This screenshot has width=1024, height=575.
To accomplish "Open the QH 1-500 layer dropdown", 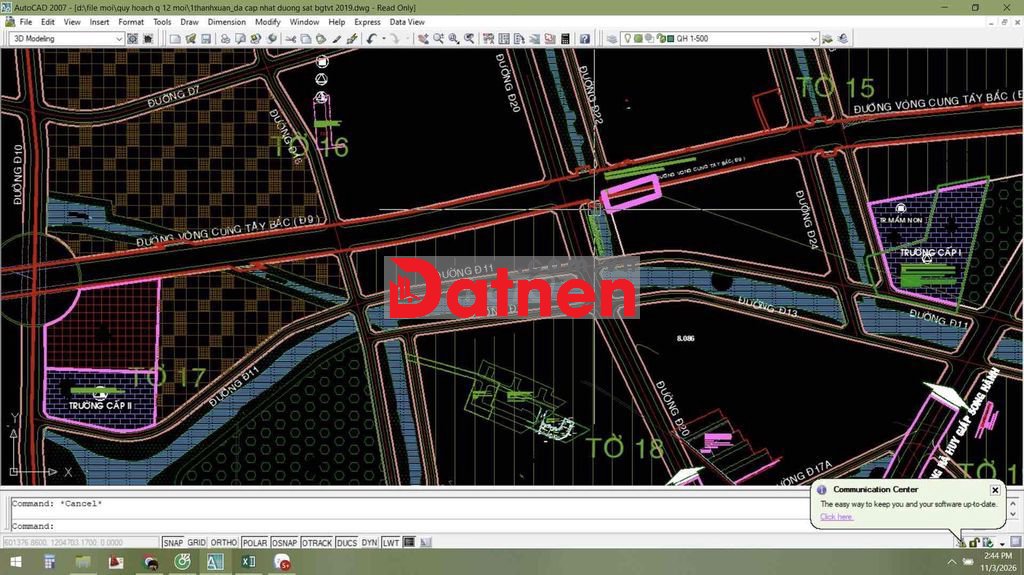I will pos(813,39).
